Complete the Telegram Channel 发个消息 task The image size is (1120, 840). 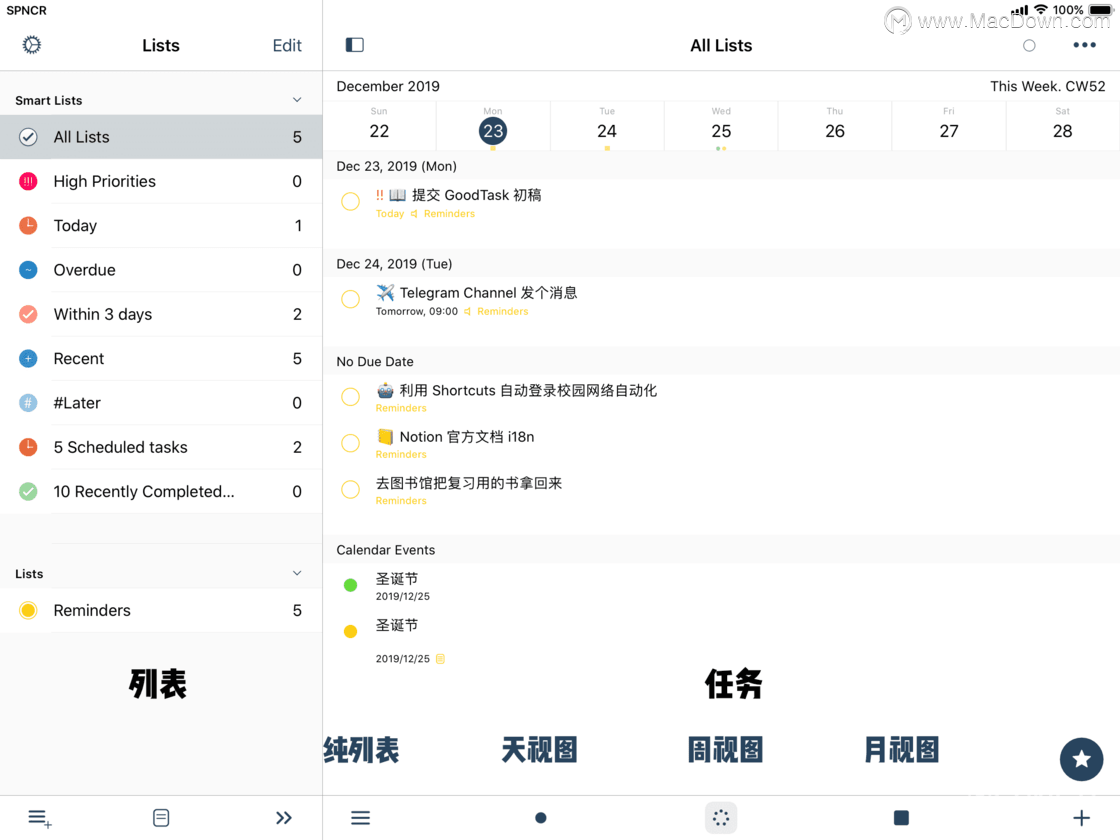point(350,299)
